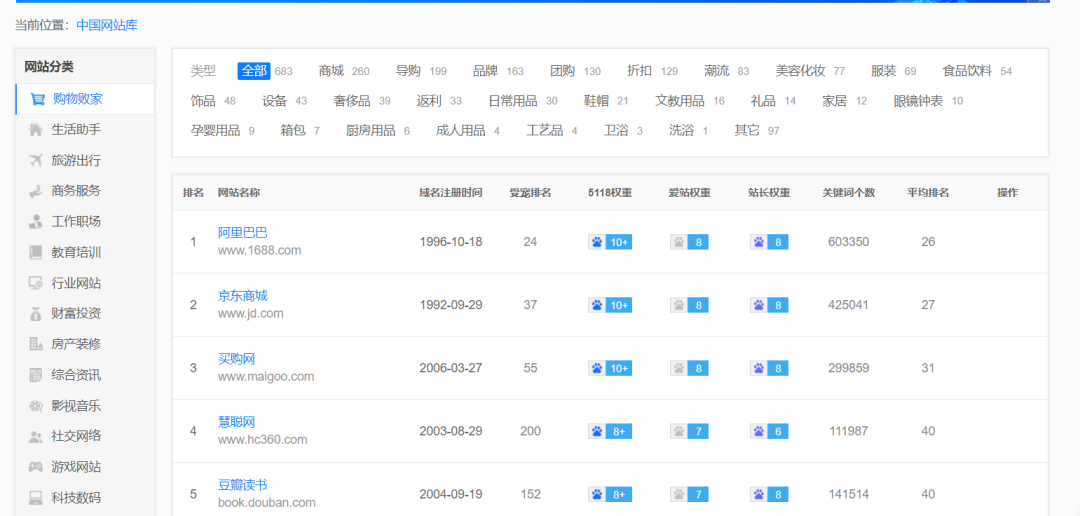Click the laptop icon beside 科技数码
Viewport: 1080px width, 516px height.
pos(36,497)
